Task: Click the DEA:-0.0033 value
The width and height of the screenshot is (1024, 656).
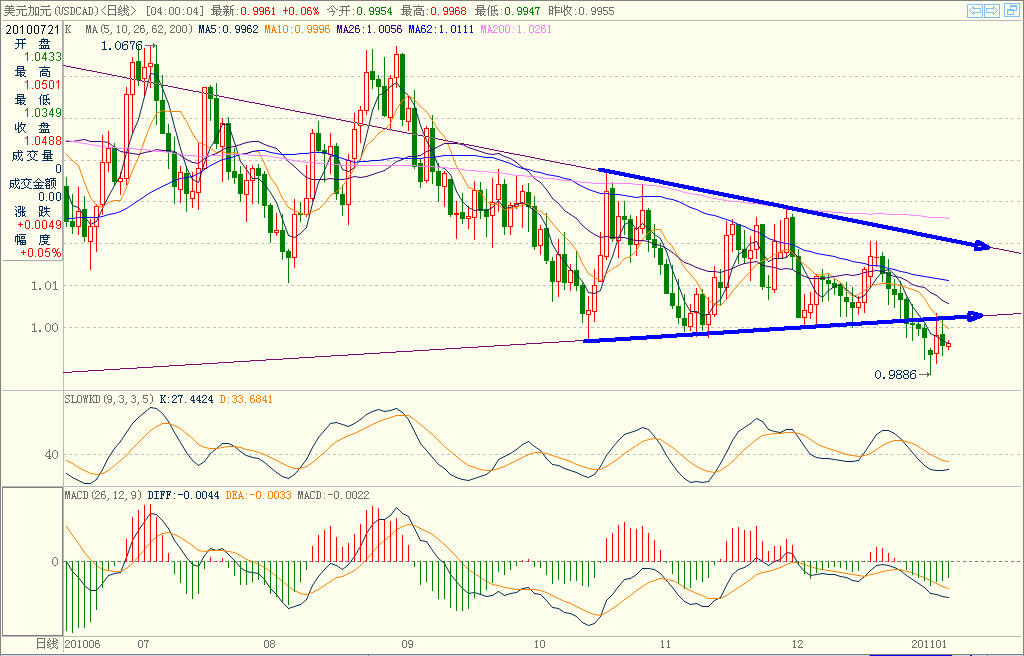Action: (259, 495)
